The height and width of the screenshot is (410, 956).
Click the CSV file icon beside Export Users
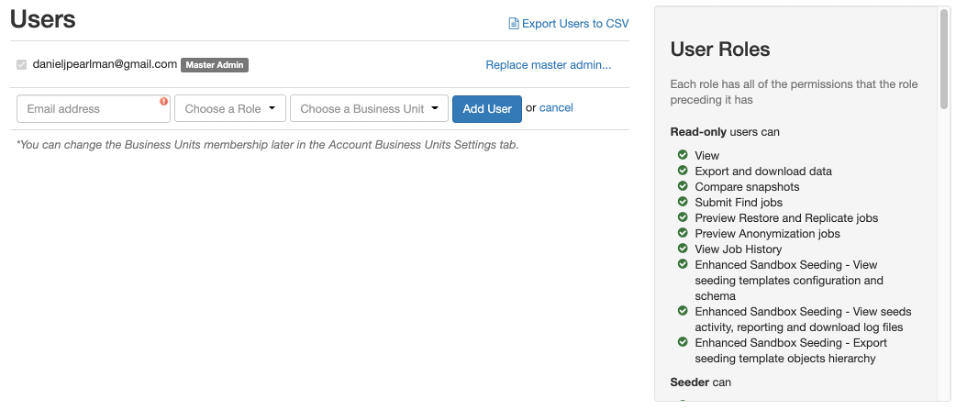point(514,23)
